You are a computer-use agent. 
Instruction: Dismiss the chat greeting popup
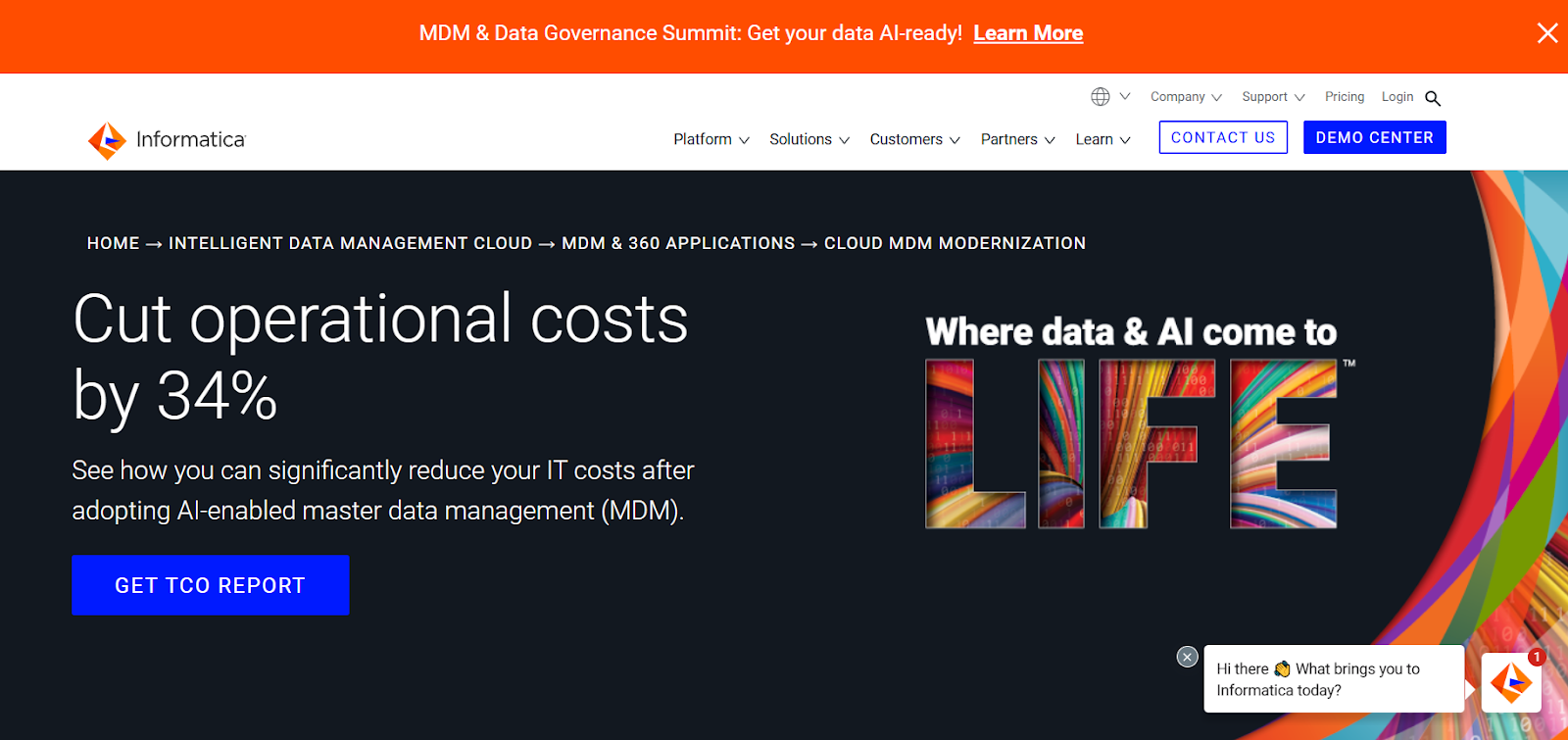[1187, 657]
